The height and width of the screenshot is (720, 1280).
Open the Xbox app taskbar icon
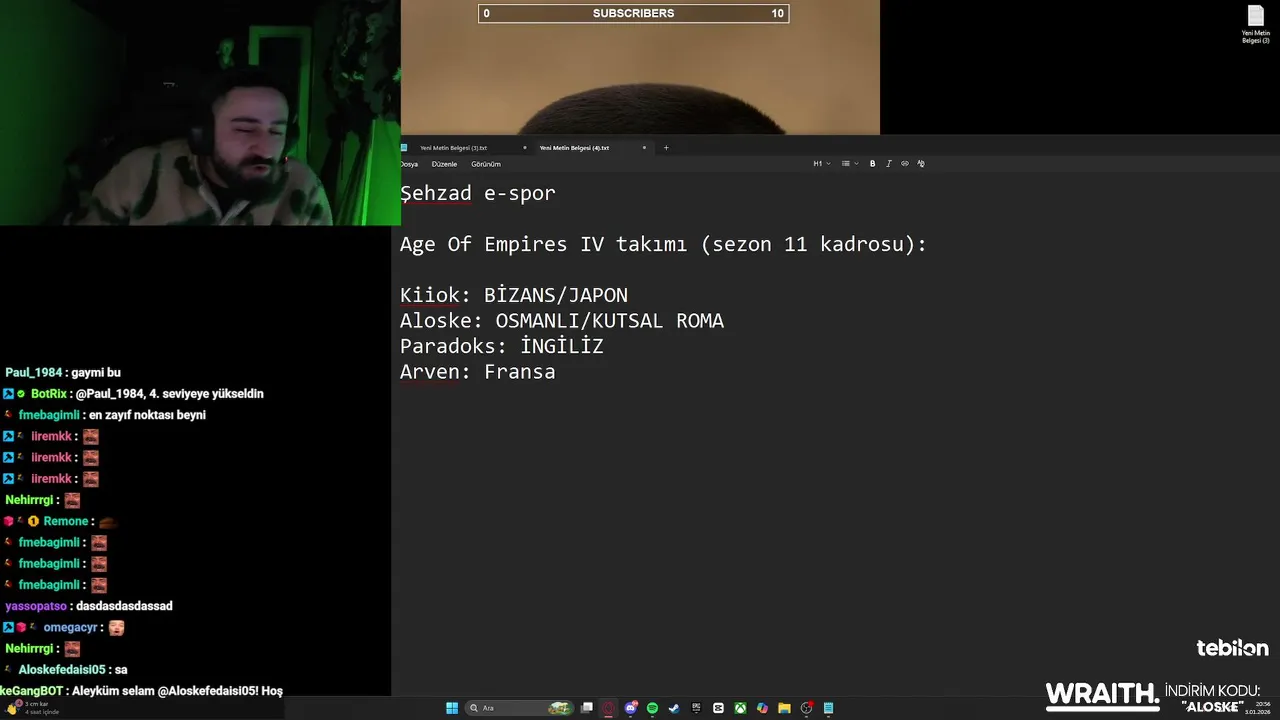(740, 708)
